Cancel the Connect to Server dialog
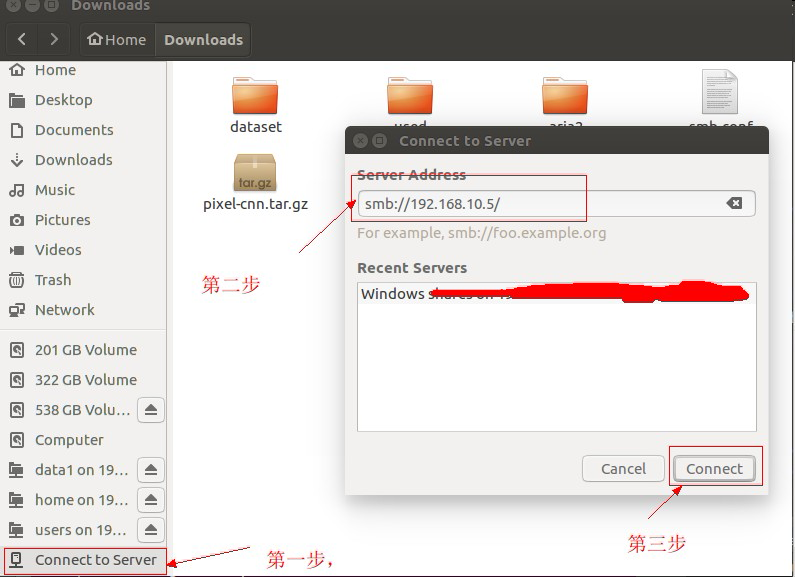Viewport: 795px width, 577px height. pos(623,469)
